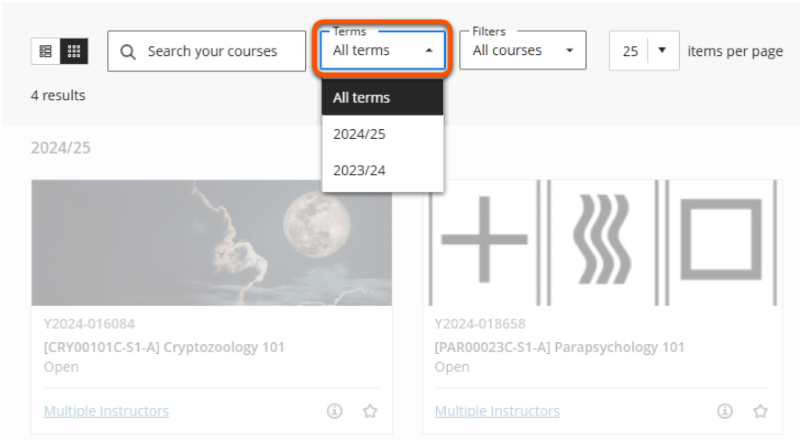
Task: Open Multiple Instructors link for Cryptozoology
Action: click(x=106, y=411)
